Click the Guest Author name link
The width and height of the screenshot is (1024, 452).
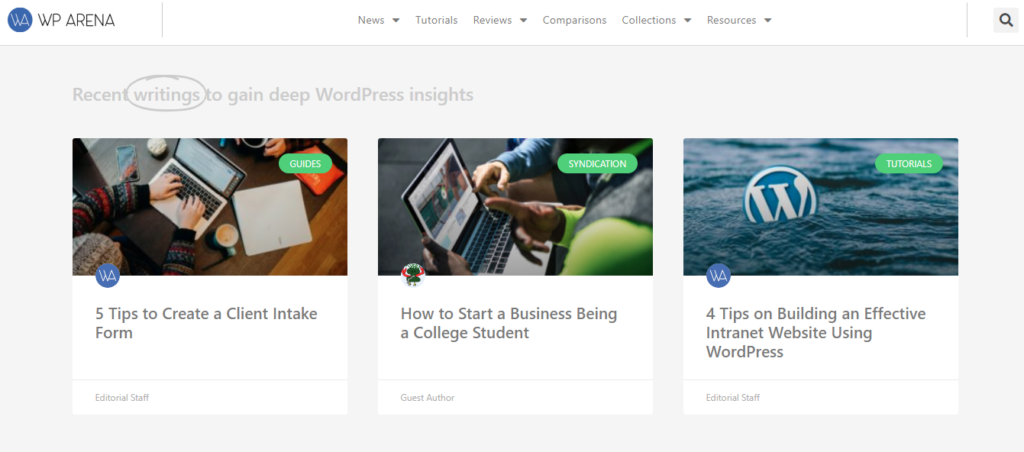point(427,398)
